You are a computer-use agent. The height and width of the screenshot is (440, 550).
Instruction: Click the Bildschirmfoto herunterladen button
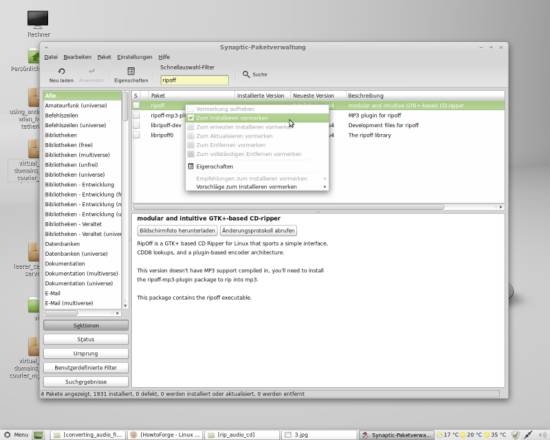(x=177, y=231)
